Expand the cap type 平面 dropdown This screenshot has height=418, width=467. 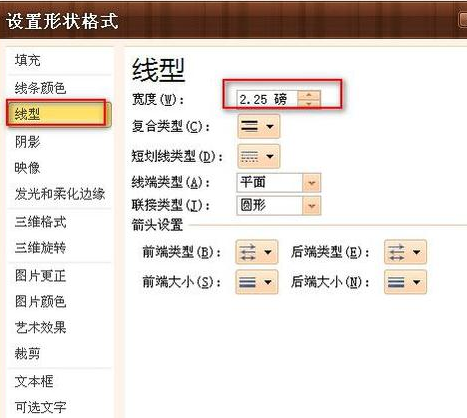pyautogui.click(x=312, y=183)
